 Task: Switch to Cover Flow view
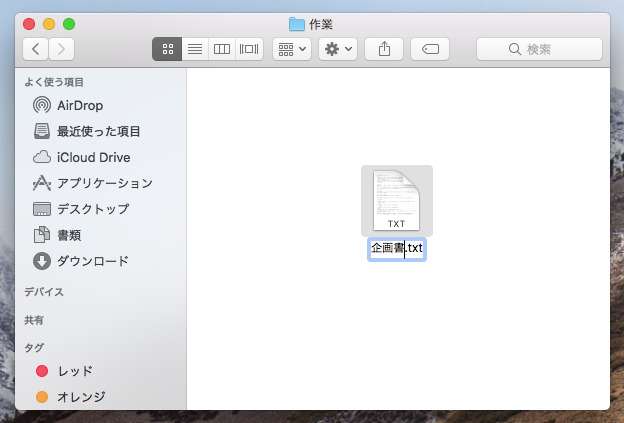(249, 49)
